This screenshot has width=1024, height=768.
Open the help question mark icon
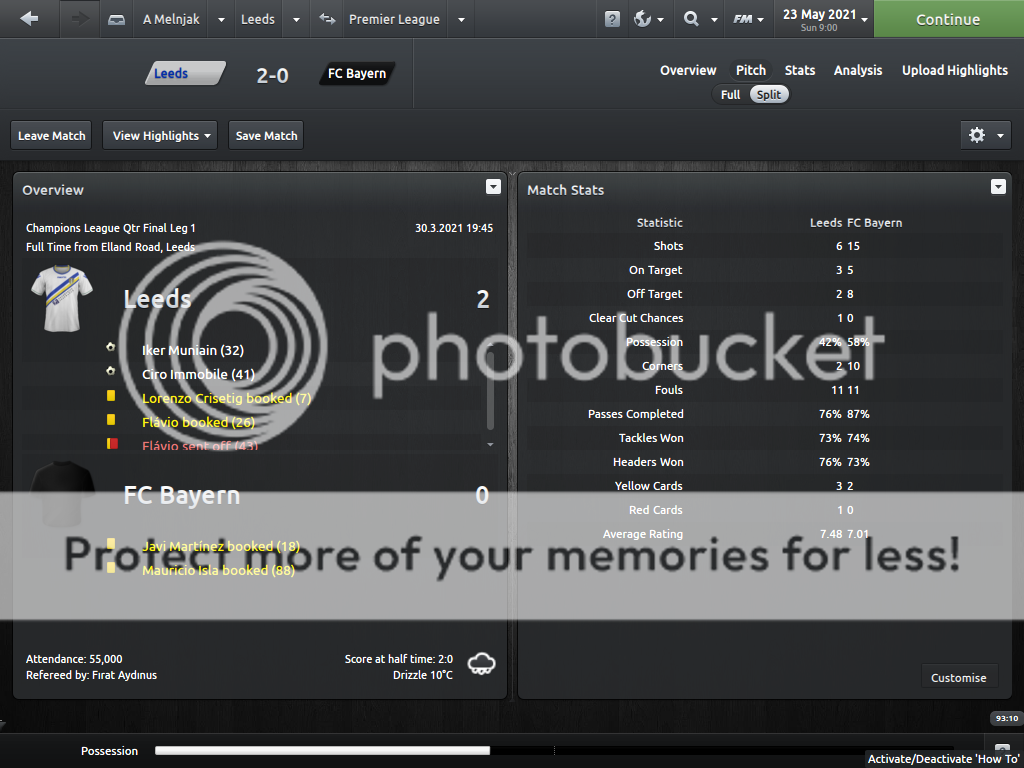click(612, 19)
